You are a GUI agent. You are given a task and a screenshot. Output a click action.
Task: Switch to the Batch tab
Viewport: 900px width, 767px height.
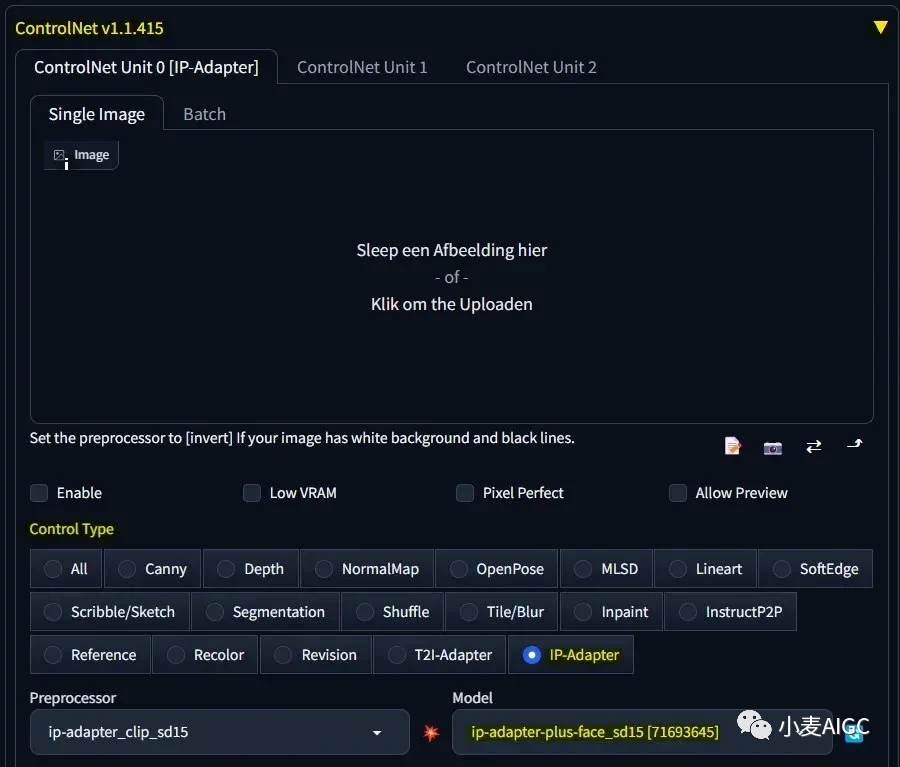pyautogui.click(x=204, y=114)
